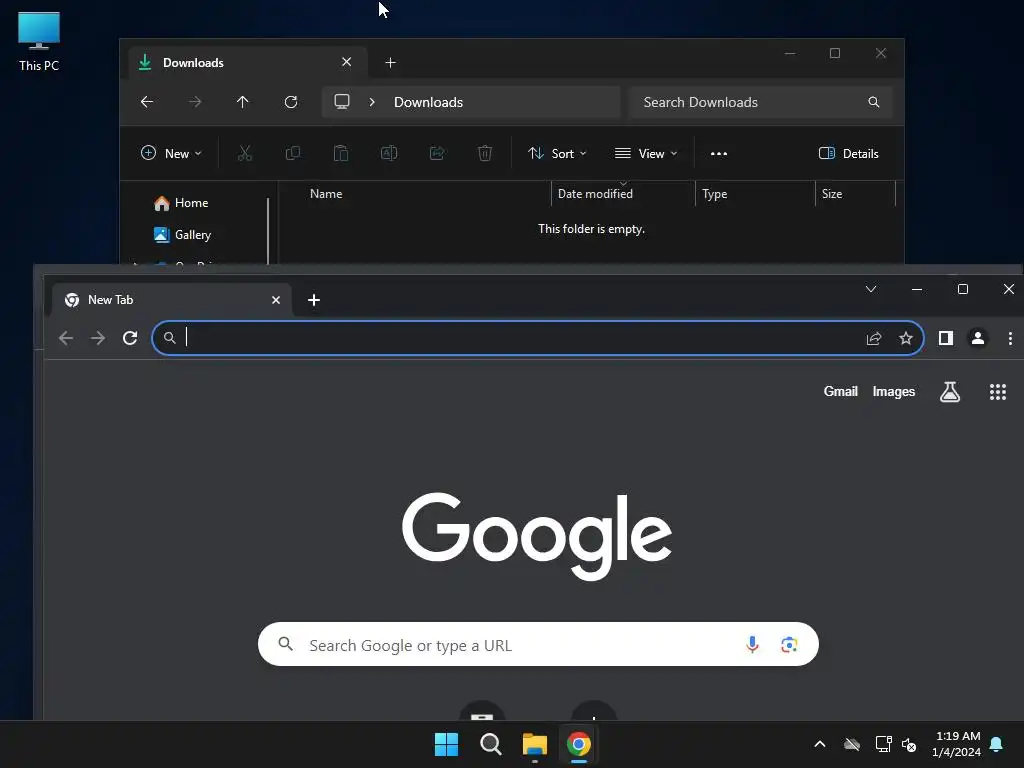Open the Google apps grid

997,392
